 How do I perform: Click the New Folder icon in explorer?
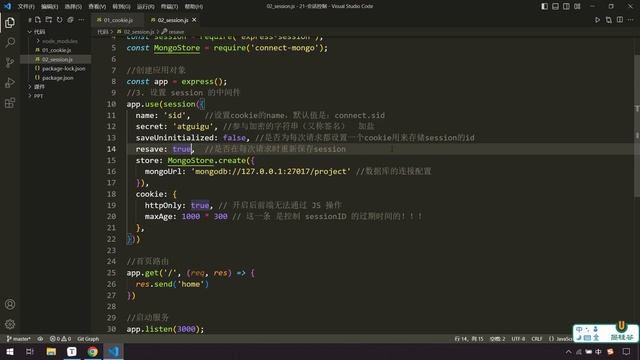(49, 20)
